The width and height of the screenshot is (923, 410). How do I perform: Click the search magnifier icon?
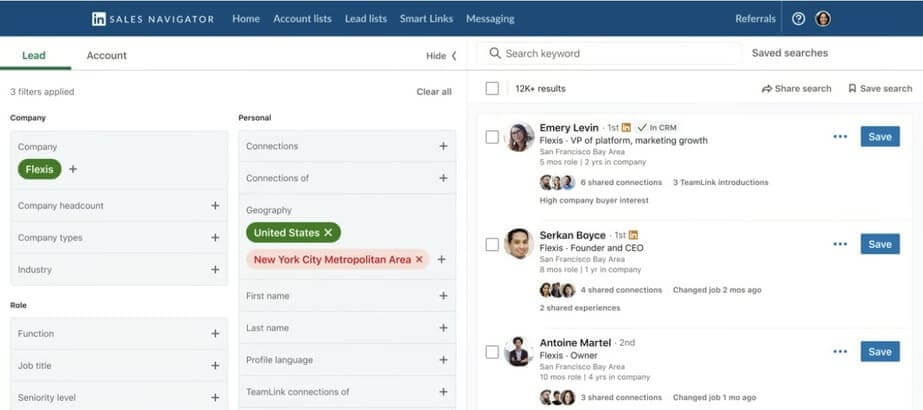click(x=495, y=54)
